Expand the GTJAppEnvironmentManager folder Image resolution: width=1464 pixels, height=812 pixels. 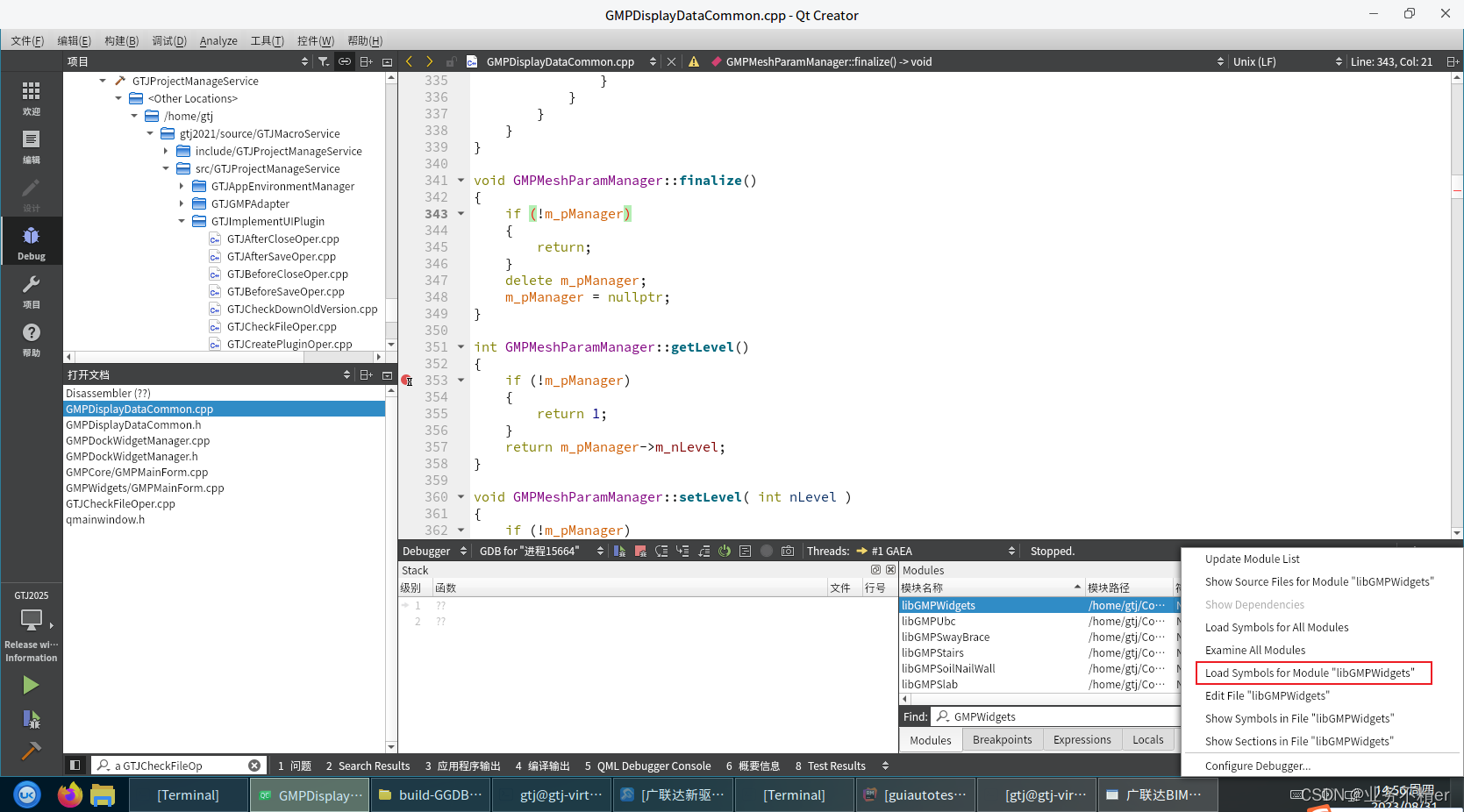coord(182,186)
